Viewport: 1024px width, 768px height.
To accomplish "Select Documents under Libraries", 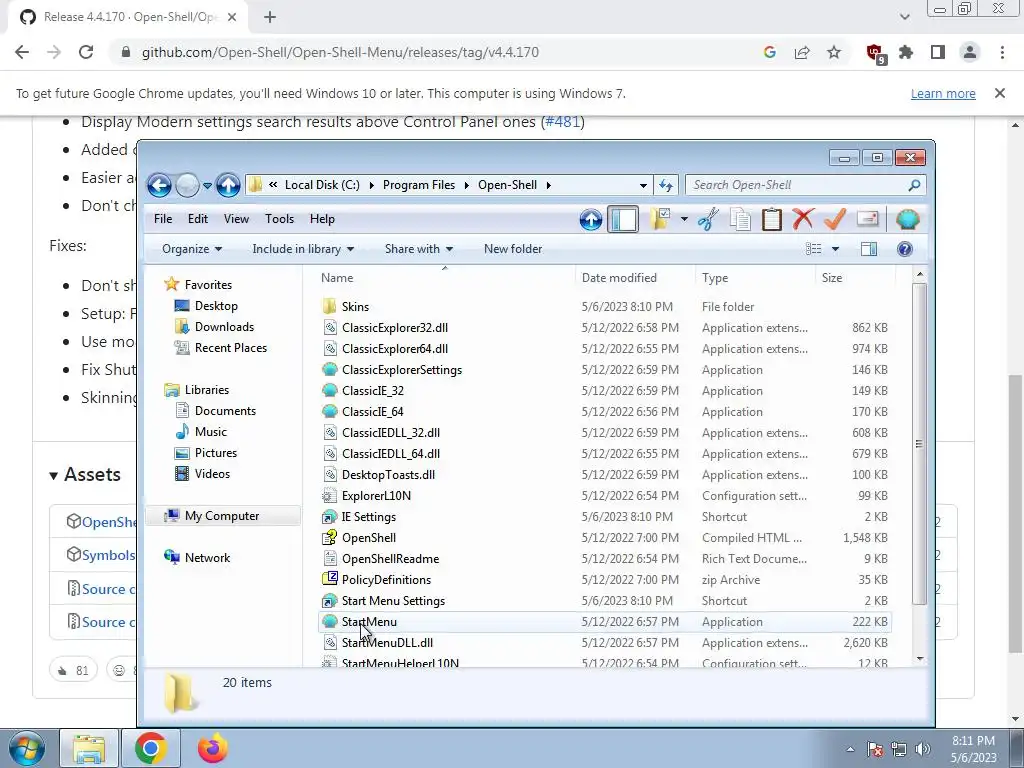I will [225, 411].
